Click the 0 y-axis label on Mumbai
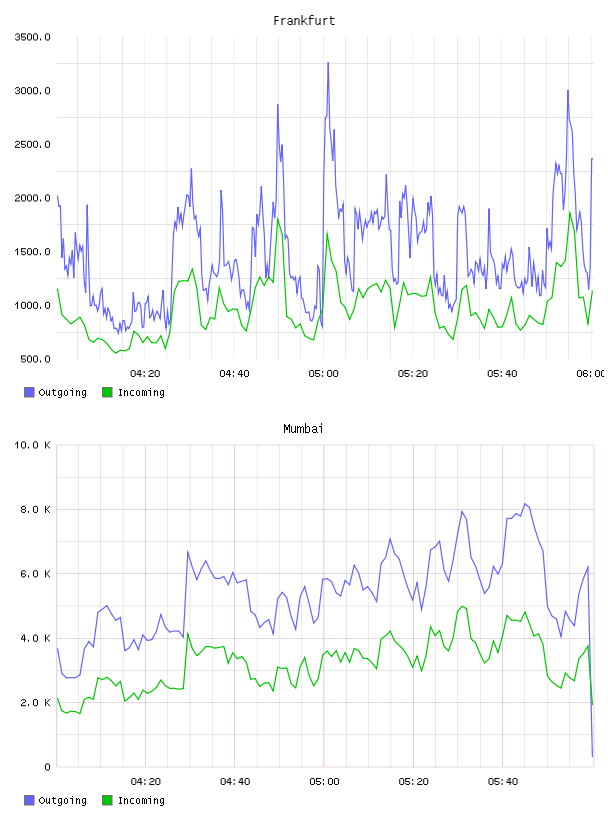 tap(47, 767)
